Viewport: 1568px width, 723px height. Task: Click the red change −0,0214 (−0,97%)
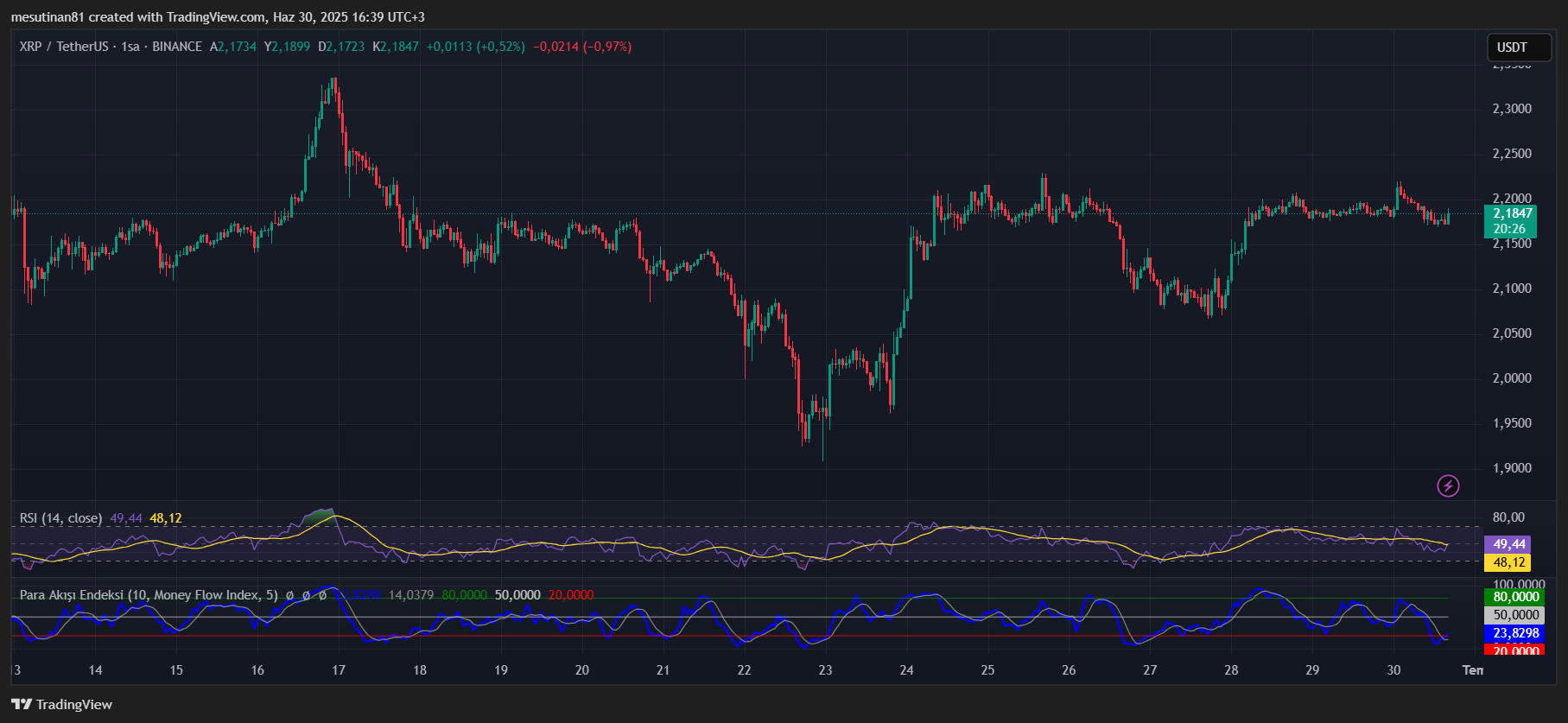[582, 47]
